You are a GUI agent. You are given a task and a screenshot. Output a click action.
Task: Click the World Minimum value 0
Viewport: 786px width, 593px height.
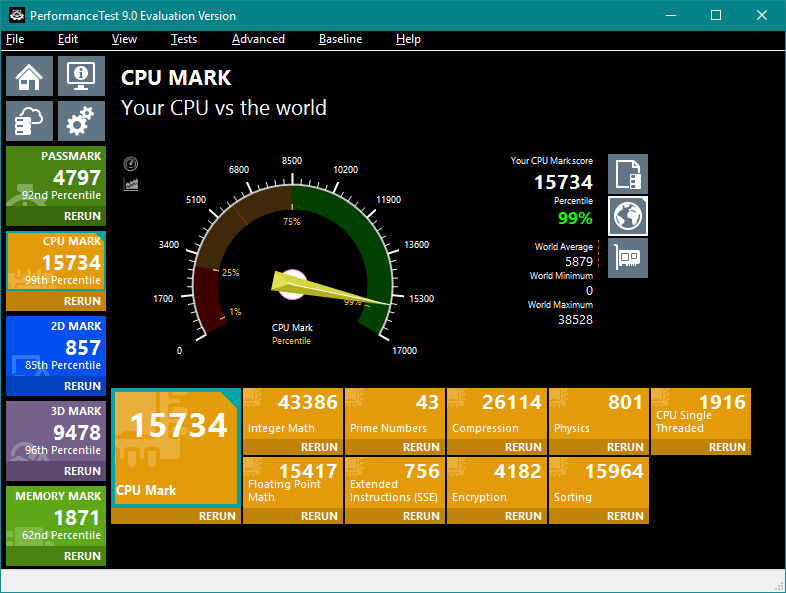pos(589,290)
